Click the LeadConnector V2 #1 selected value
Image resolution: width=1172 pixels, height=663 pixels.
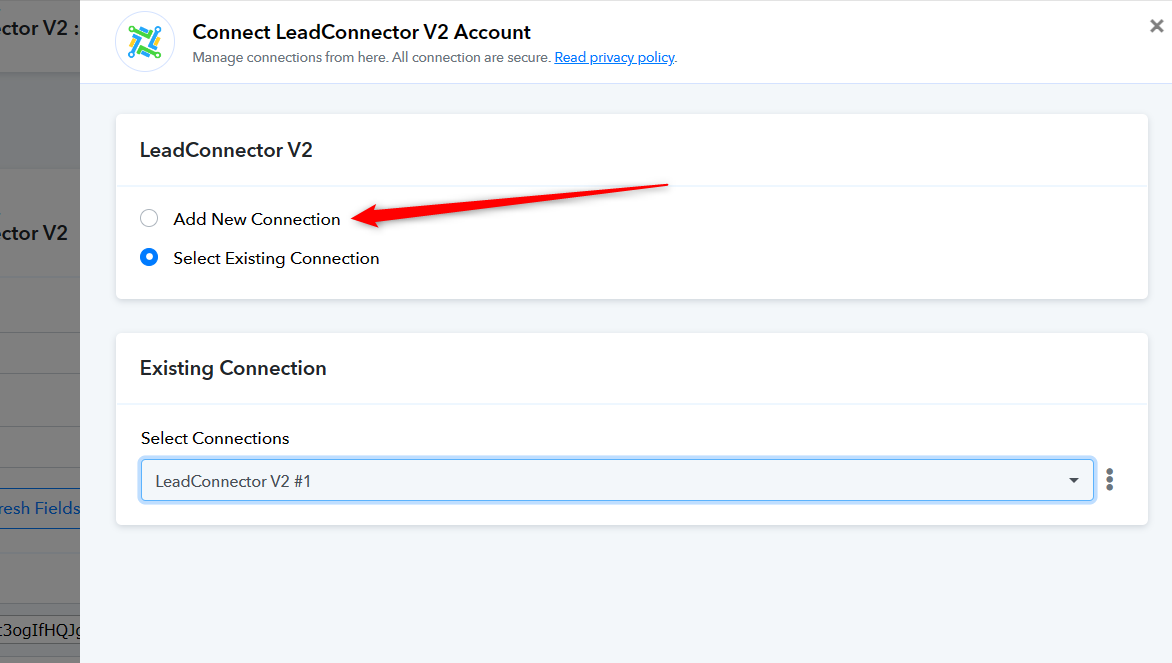[x=233, y=481]
